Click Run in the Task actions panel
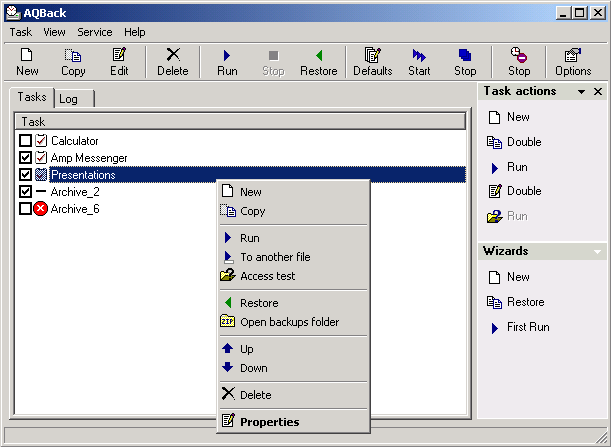611x447 pixels. [508, 167]
